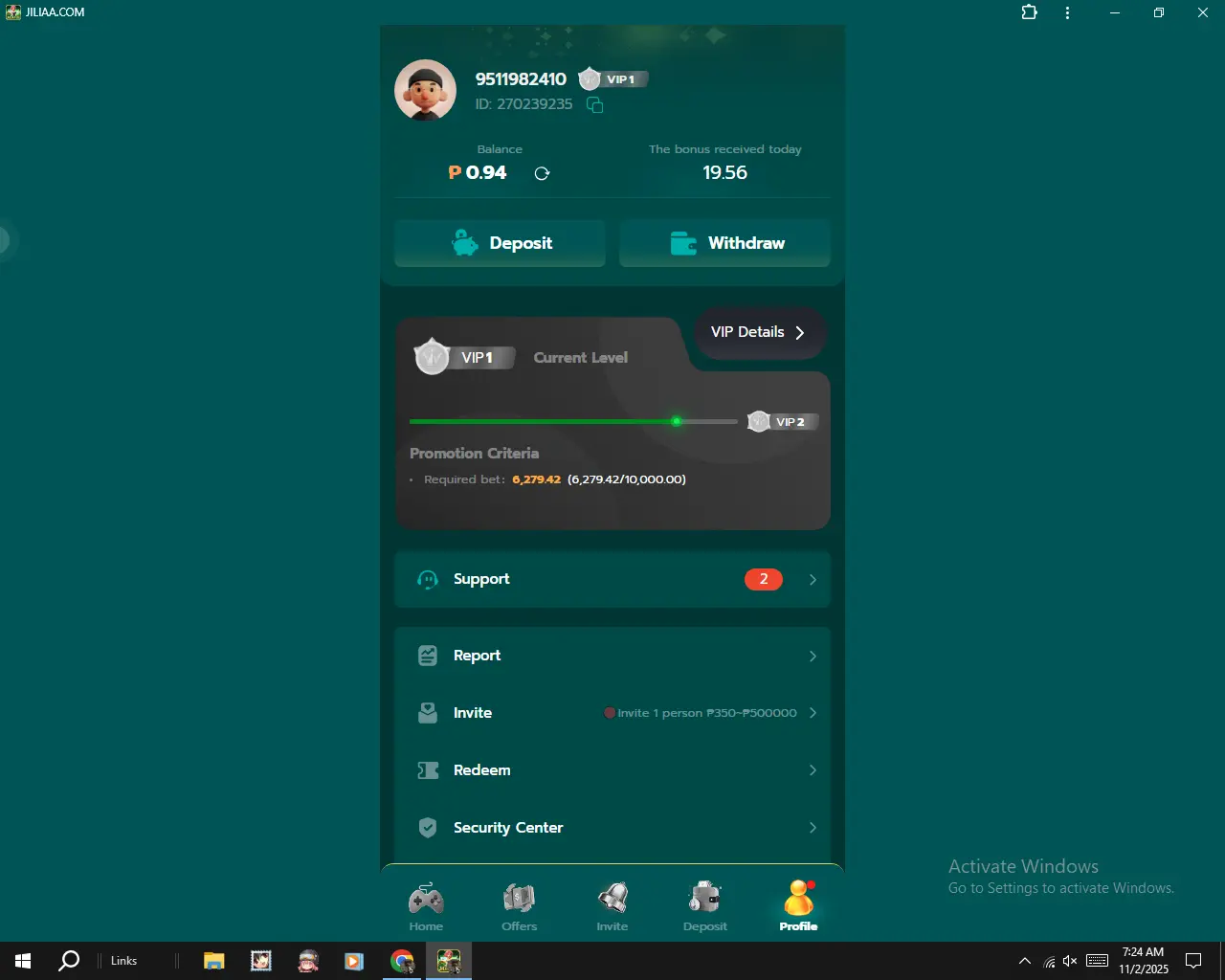This screenshot has width=1225, height=980.
Task: Click the ID: 270239235 text
Action: click(x=523, y=104)
